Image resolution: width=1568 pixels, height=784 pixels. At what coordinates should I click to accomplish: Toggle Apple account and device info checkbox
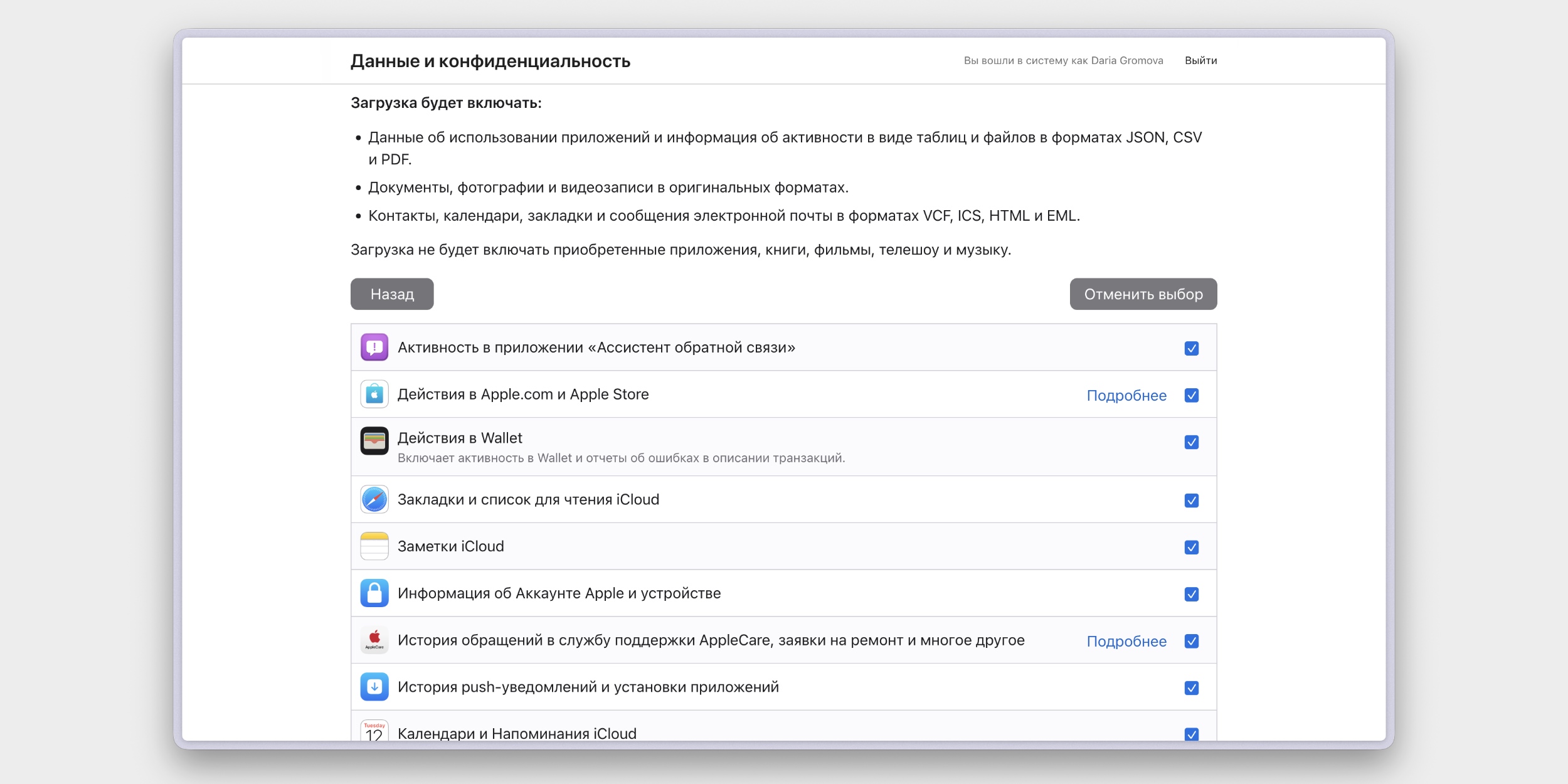point(1192,594)
